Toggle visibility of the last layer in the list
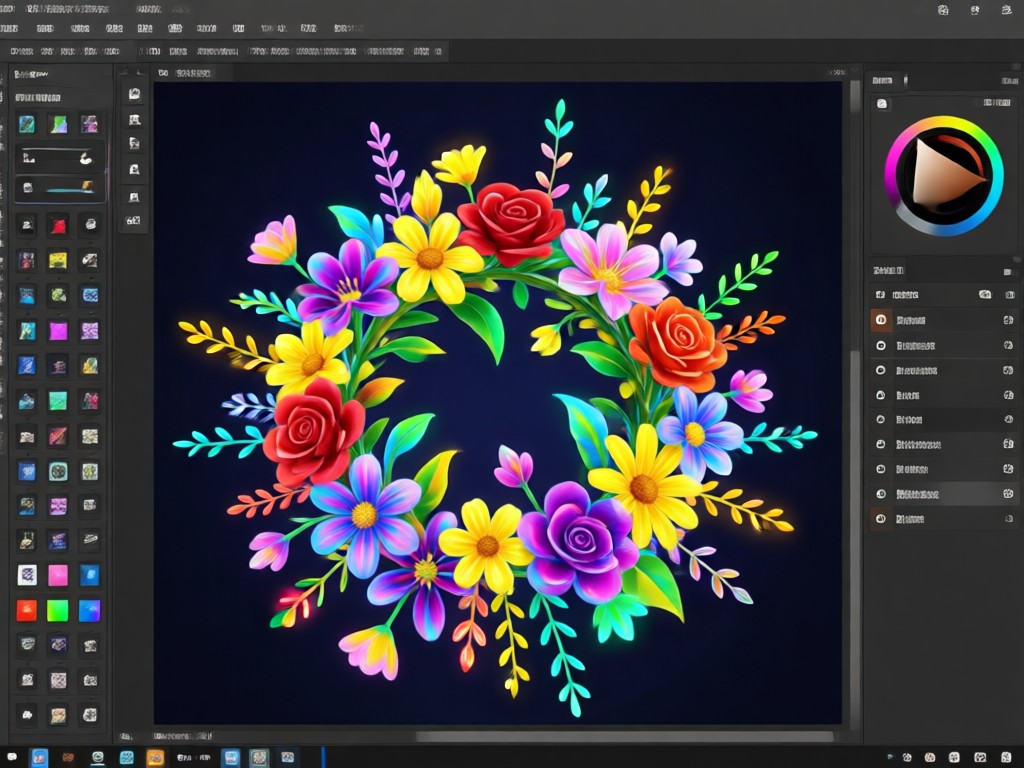Viewport: 1024px width, 768px height. click(x=880, y=519)
